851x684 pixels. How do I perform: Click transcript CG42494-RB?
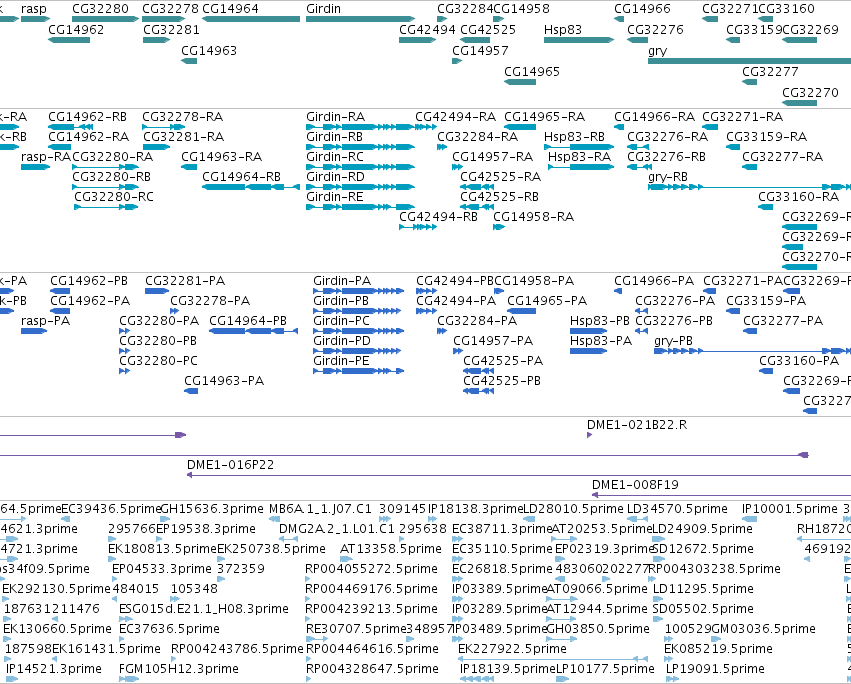coord(418,227)
